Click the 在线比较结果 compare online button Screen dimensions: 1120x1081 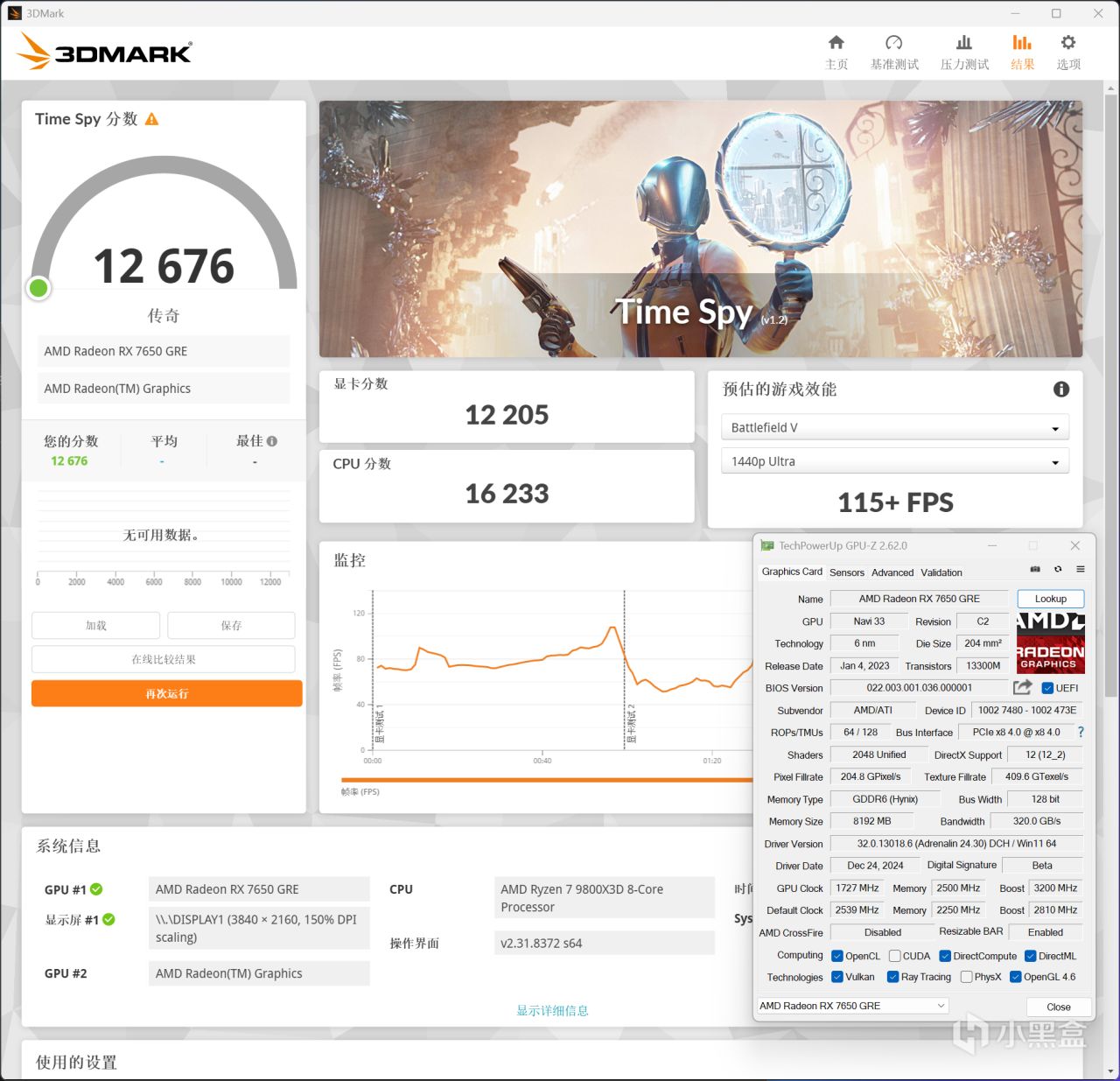164,659
